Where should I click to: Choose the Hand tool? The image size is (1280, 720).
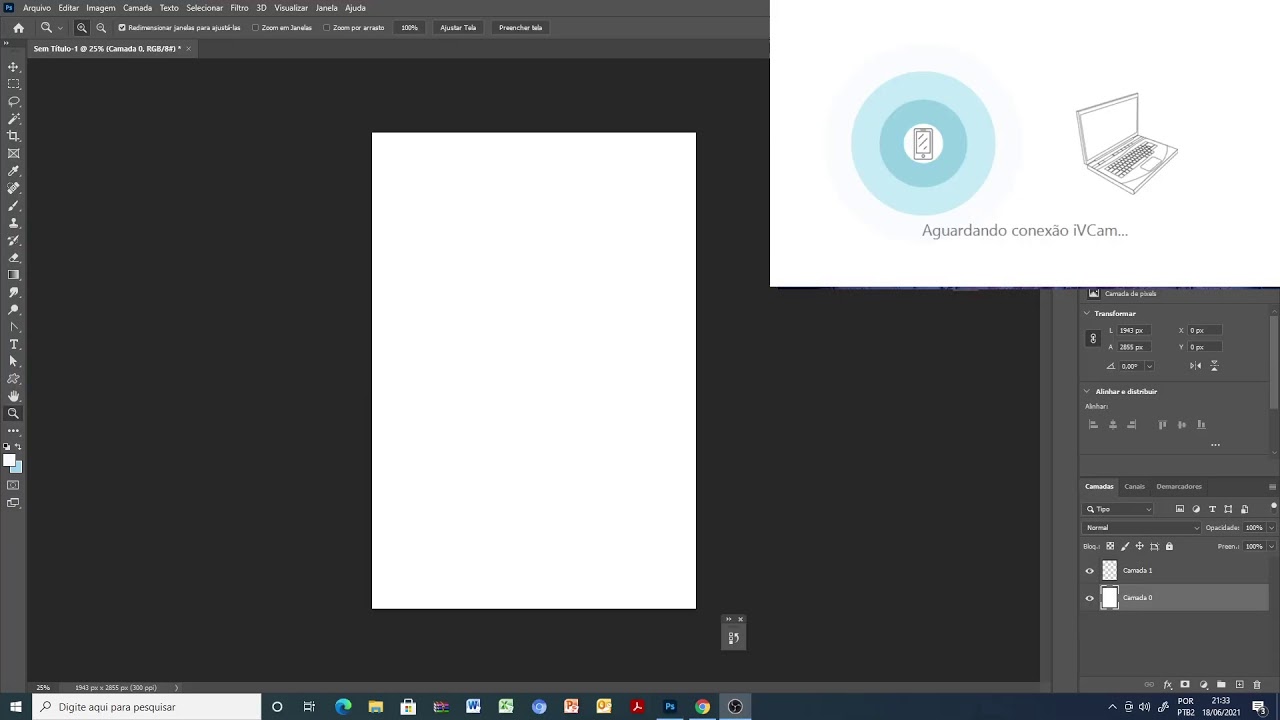pos(13,396)
